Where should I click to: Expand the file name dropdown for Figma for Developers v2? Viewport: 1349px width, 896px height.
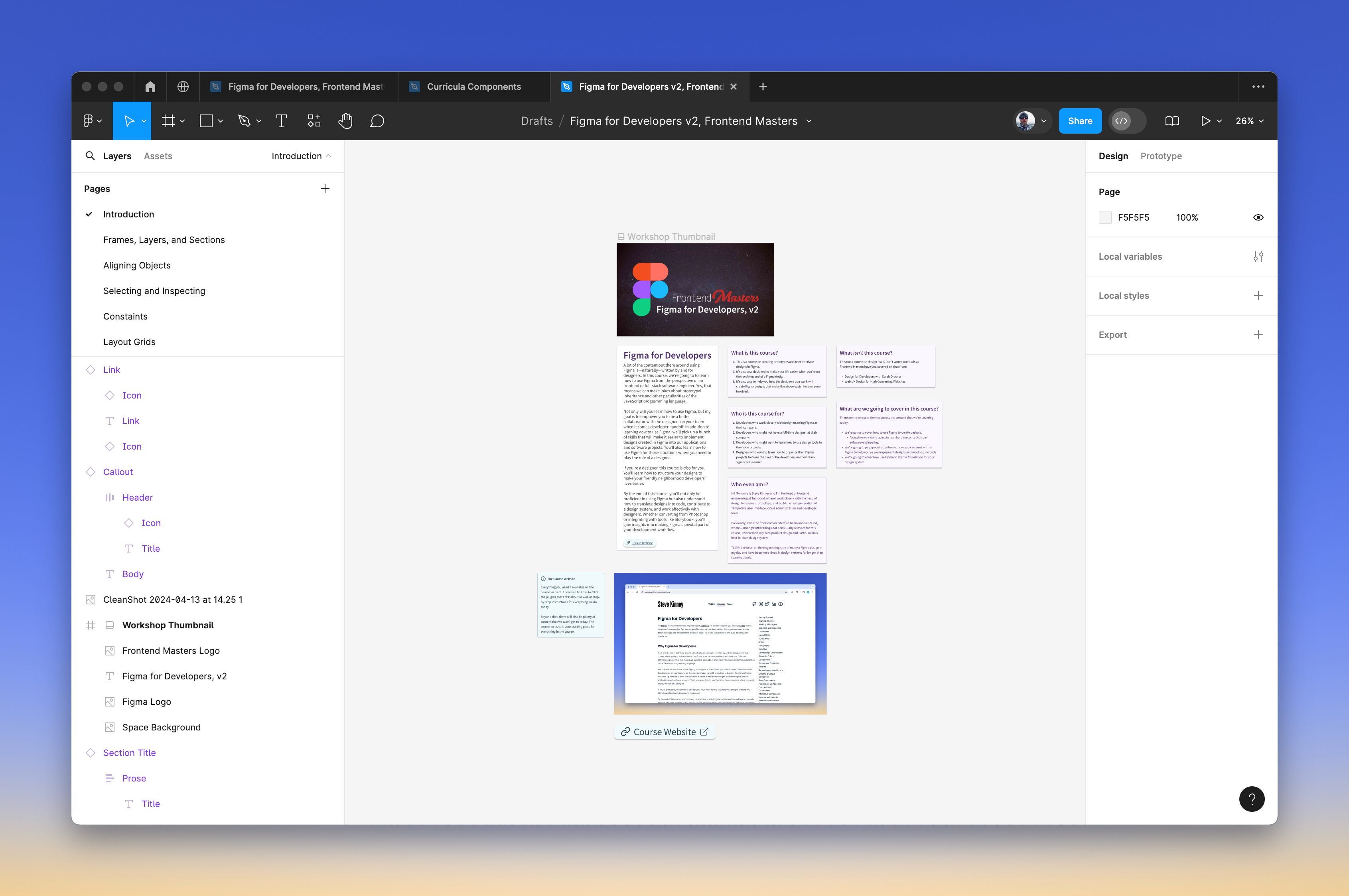coord(809,120)
